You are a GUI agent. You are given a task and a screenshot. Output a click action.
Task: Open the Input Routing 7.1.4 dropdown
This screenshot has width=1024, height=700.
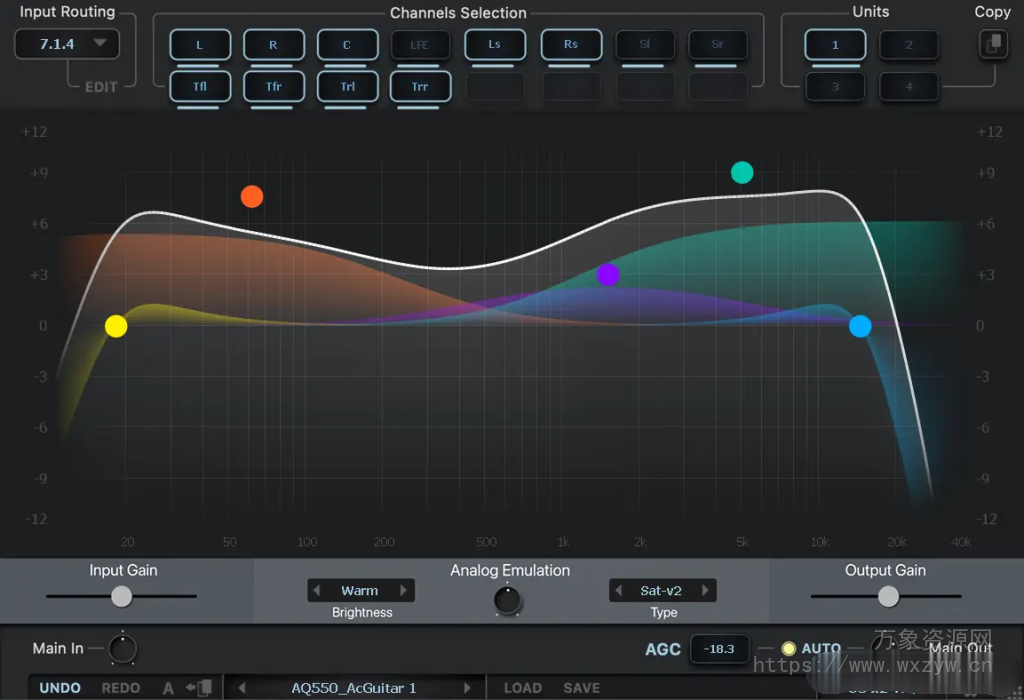click(67, 44)
